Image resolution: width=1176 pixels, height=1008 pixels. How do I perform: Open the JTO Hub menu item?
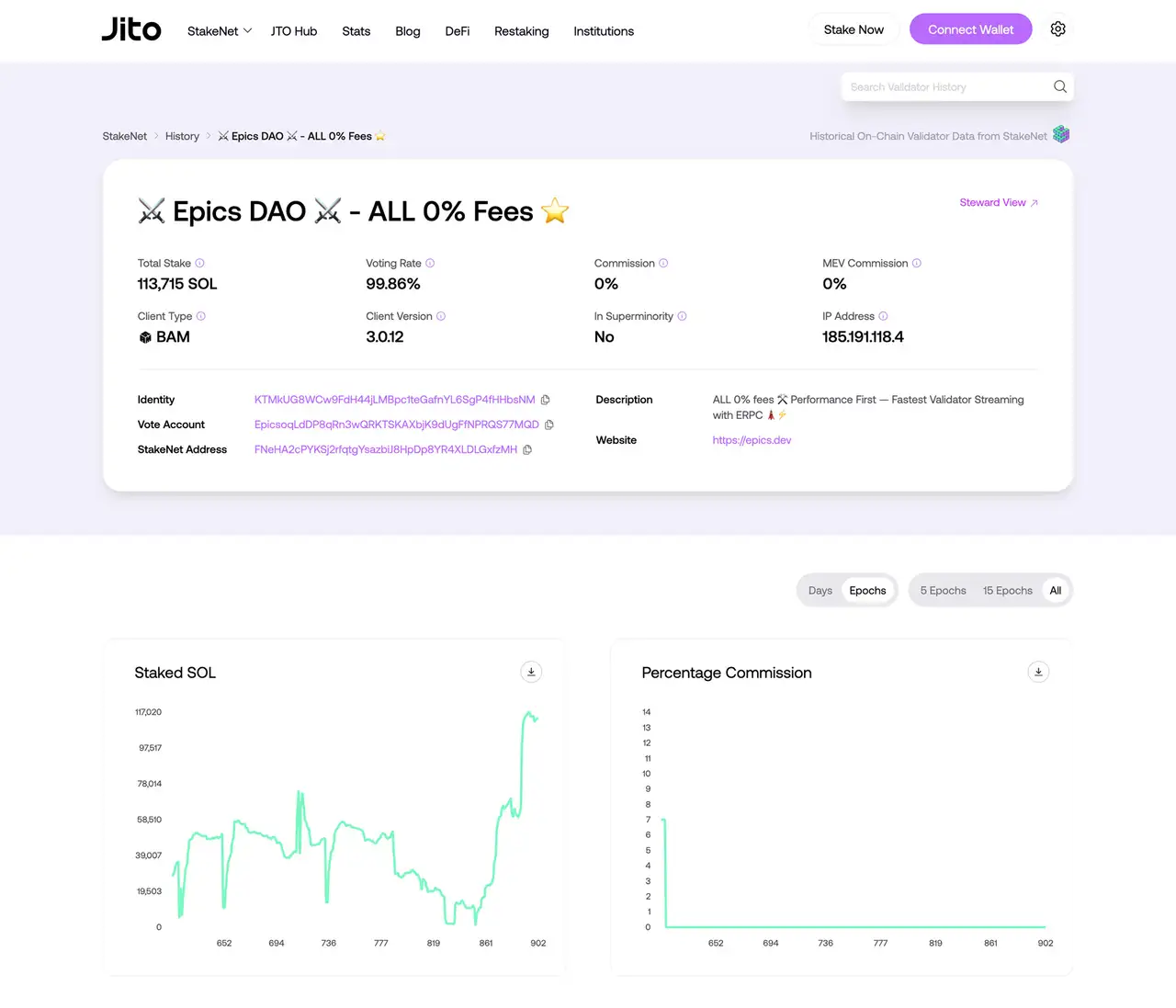[x=293, y=30]
